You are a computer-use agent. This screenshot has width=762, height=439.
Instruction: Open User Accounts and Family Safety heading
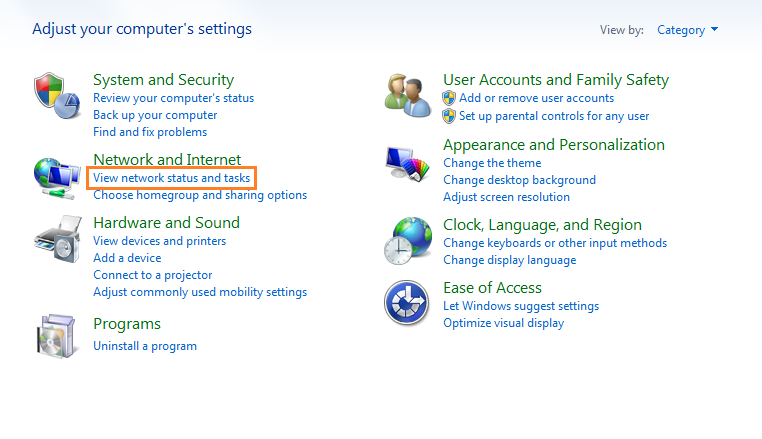tap(556, 79)
